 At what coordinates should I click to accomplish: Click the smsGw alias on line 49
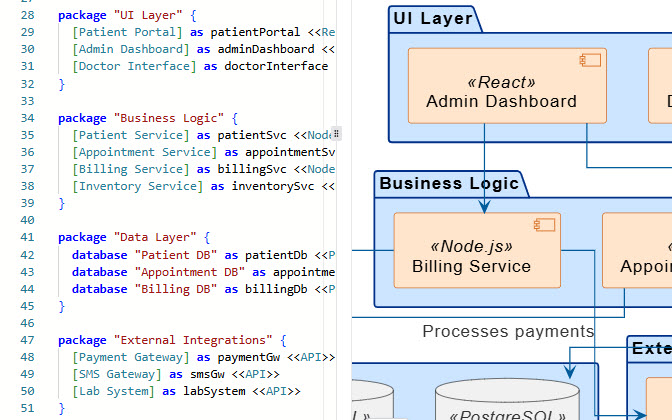tap(207, 375)
